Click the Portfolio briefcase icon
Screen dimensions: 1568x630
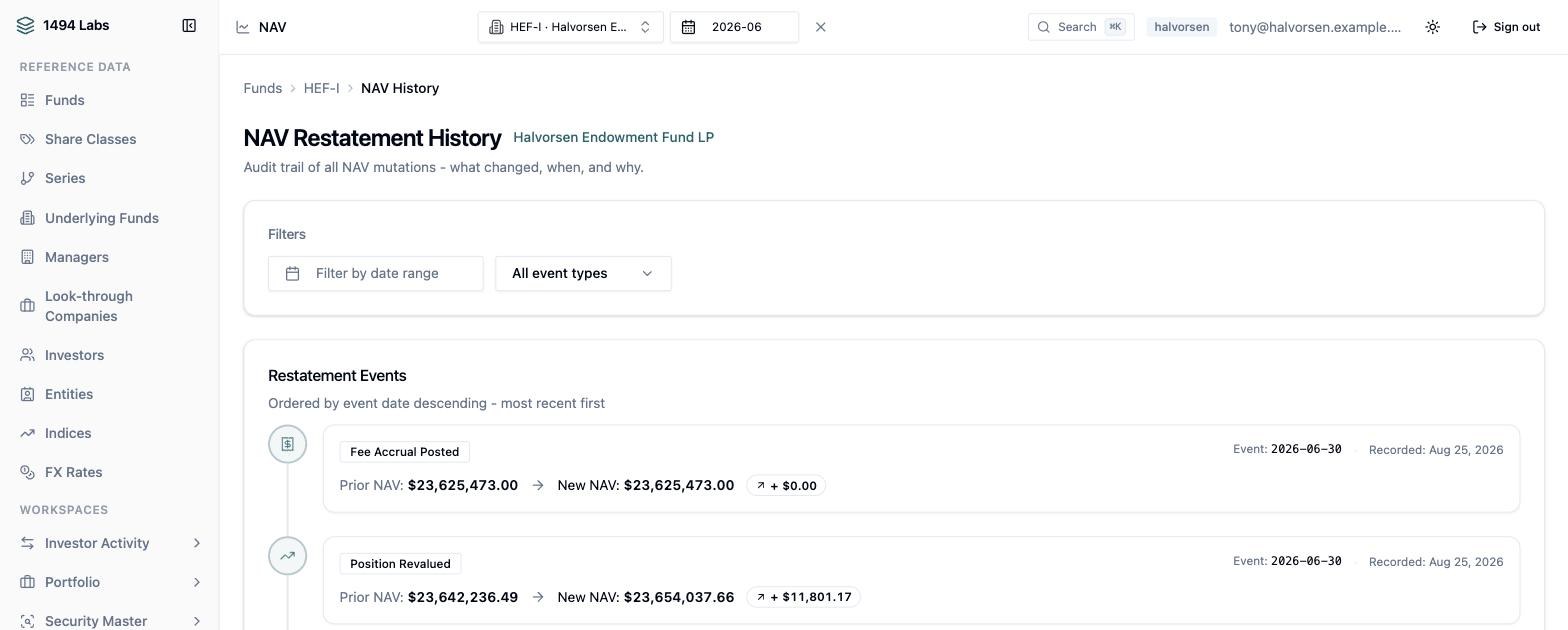coord(27,582)
